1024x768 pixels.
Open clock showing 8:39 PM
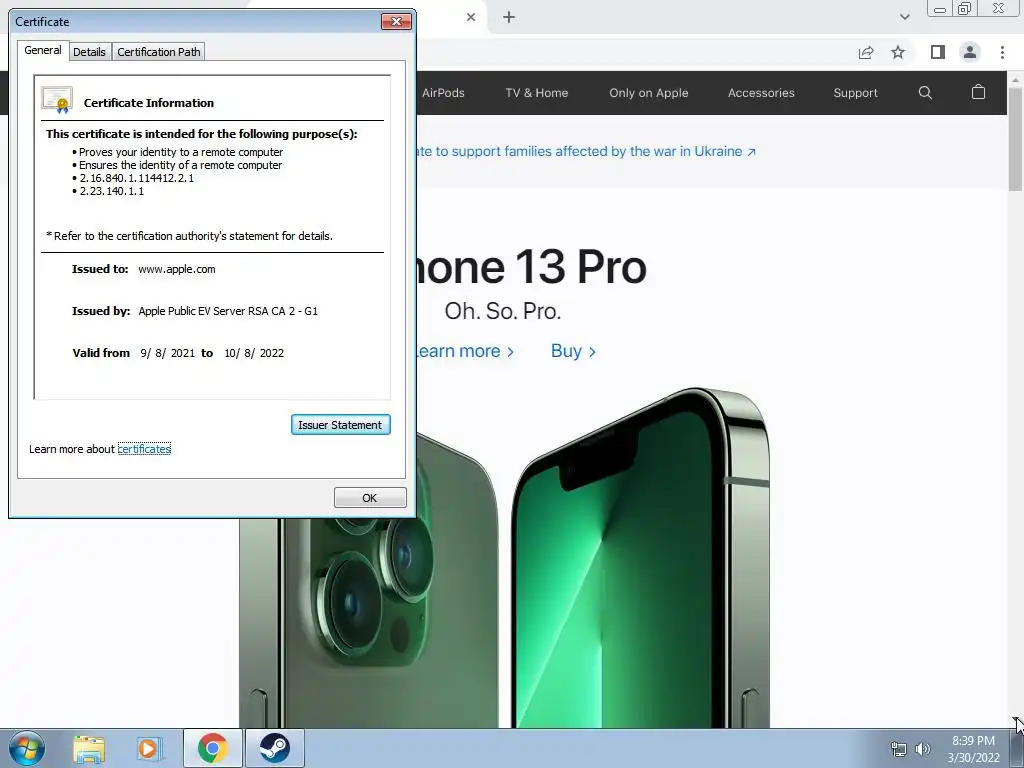point(973,741)
